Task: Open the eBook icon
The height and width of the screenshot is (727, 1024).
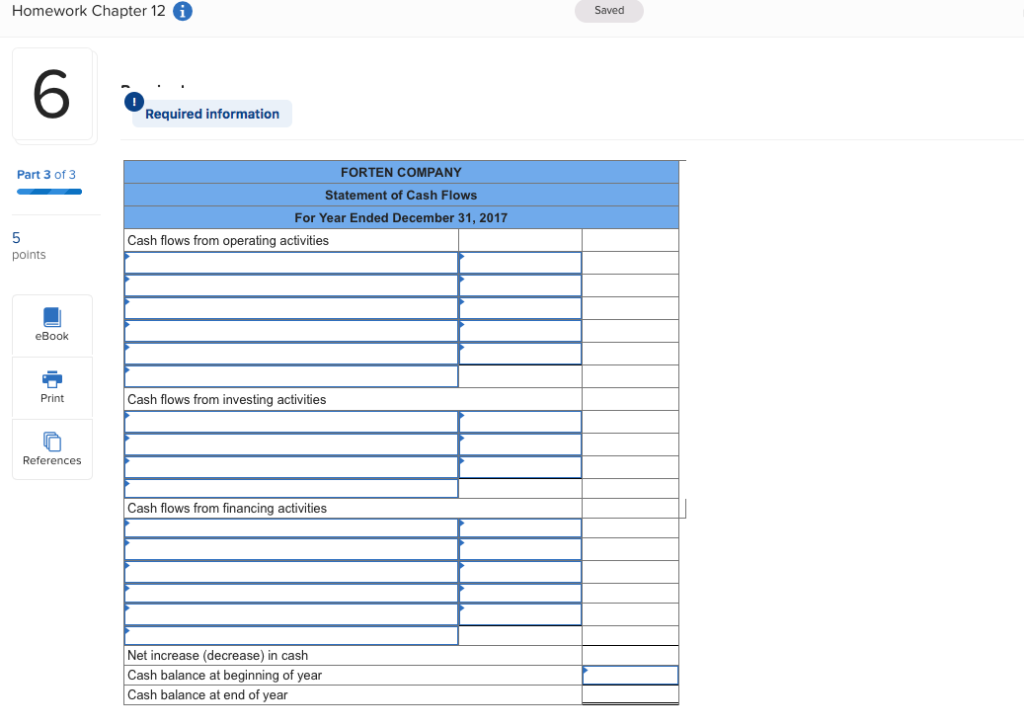Action: pyautogui.click(x=52, y=317)
